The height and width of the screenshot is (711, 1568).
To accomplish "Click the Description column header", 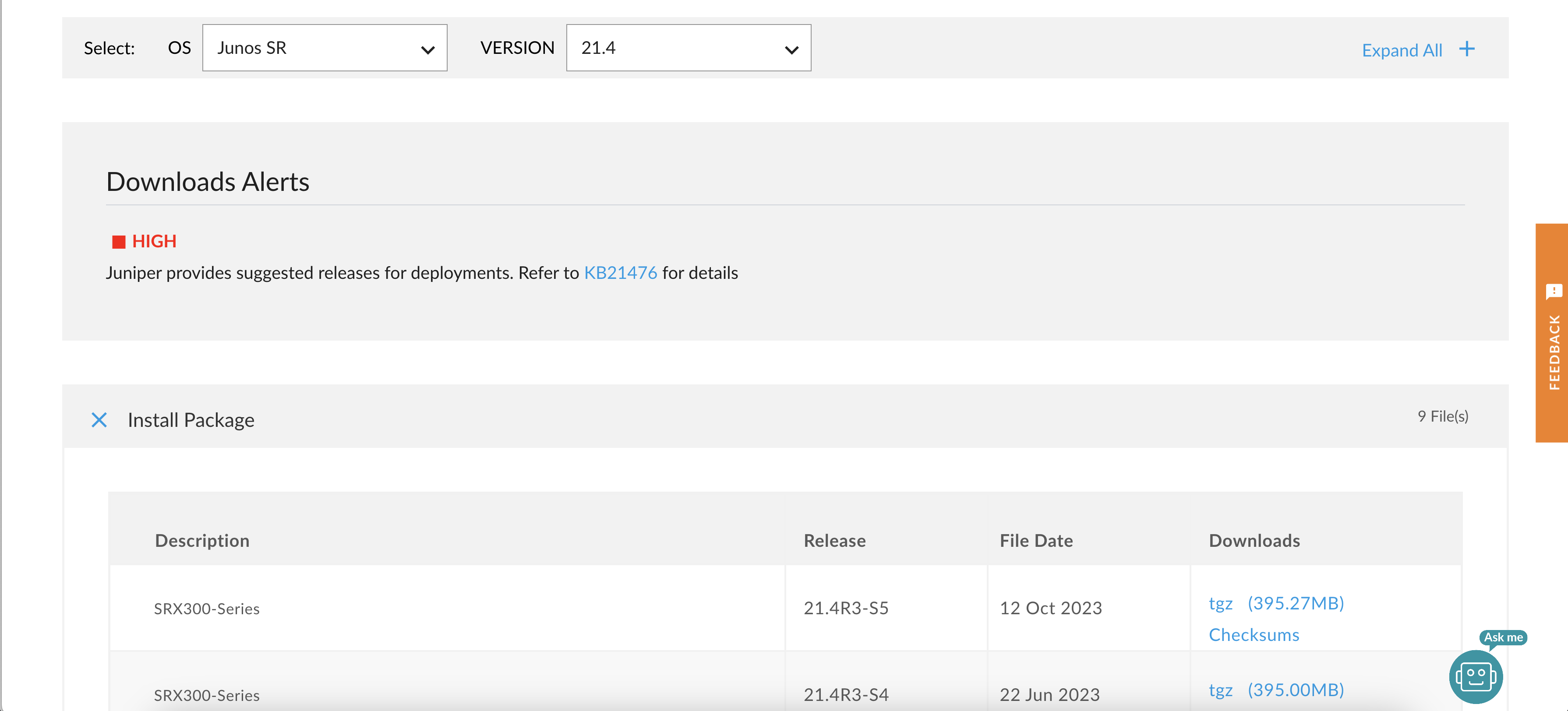I will click(202, 540).
